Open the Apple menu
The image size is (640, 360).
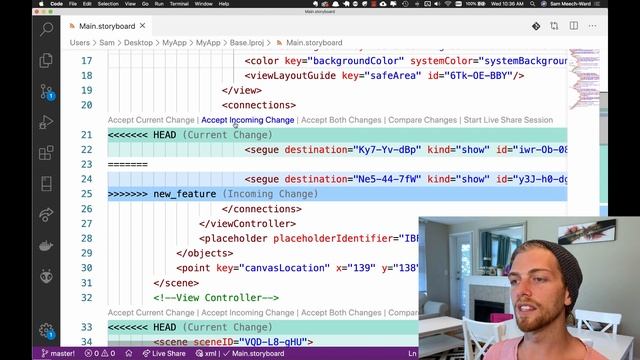click(x=41, y=4)
